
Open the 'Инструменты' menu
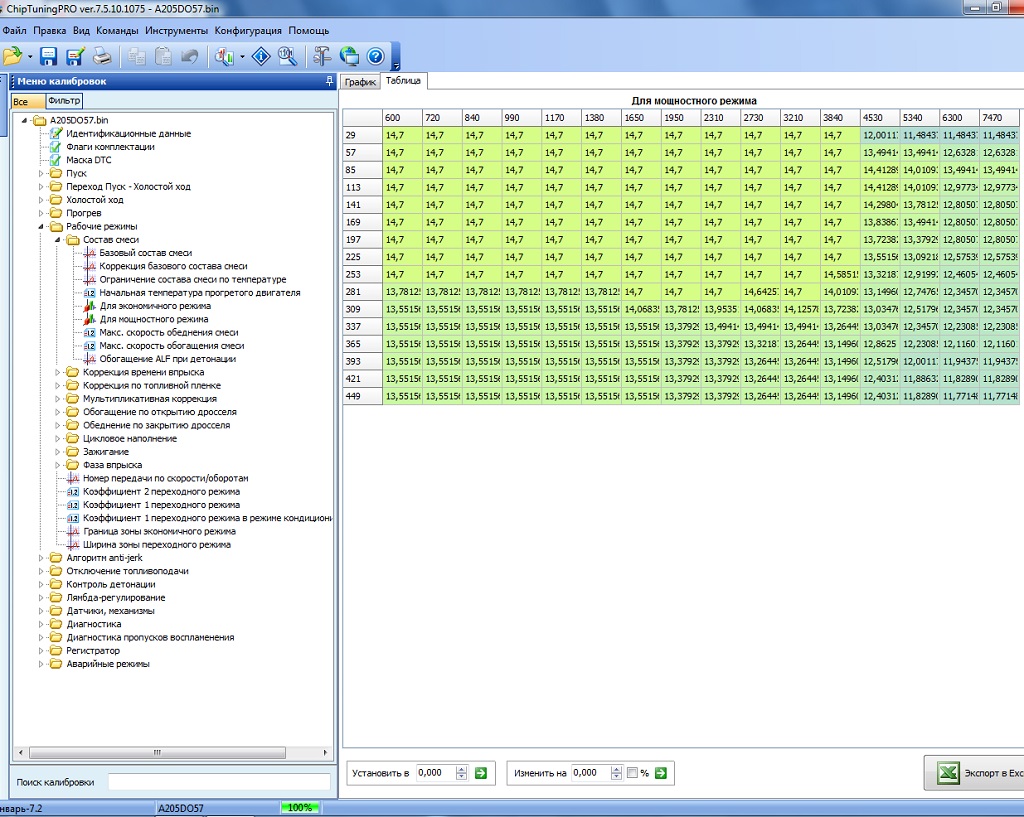176,30
